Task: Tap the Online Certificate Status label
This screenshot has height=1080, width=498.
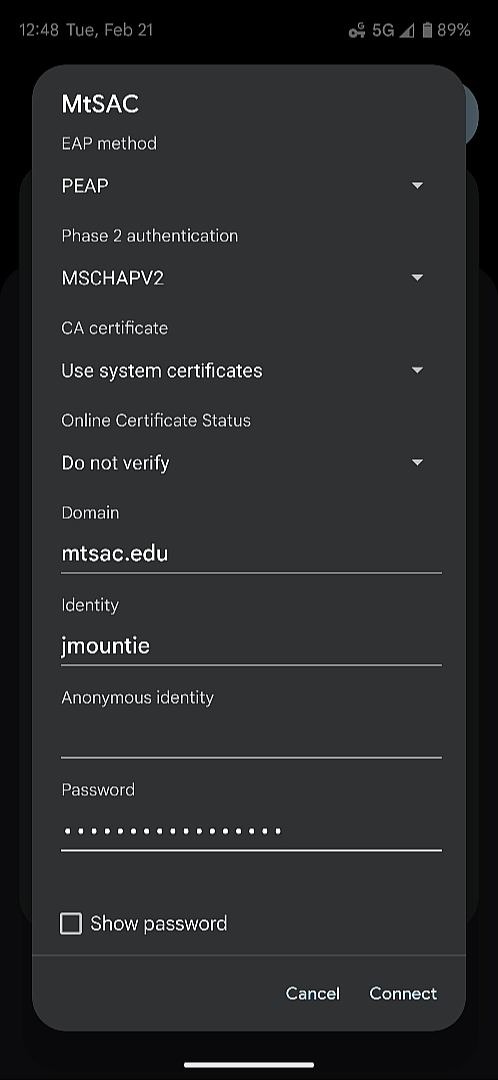Action: [156, 420]
